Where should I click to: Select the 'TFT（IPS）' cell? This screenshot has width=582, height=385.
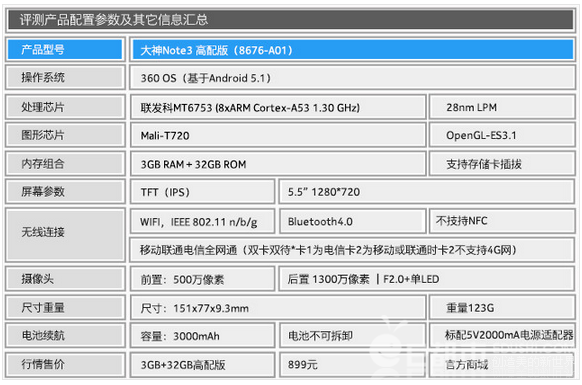(202, 192)
